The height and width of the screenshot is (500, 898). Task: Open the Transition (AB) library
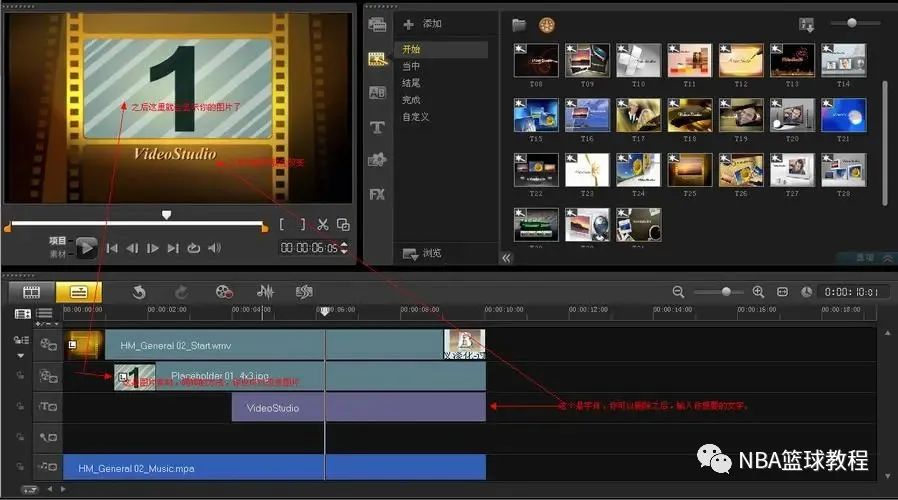[377, 92]
